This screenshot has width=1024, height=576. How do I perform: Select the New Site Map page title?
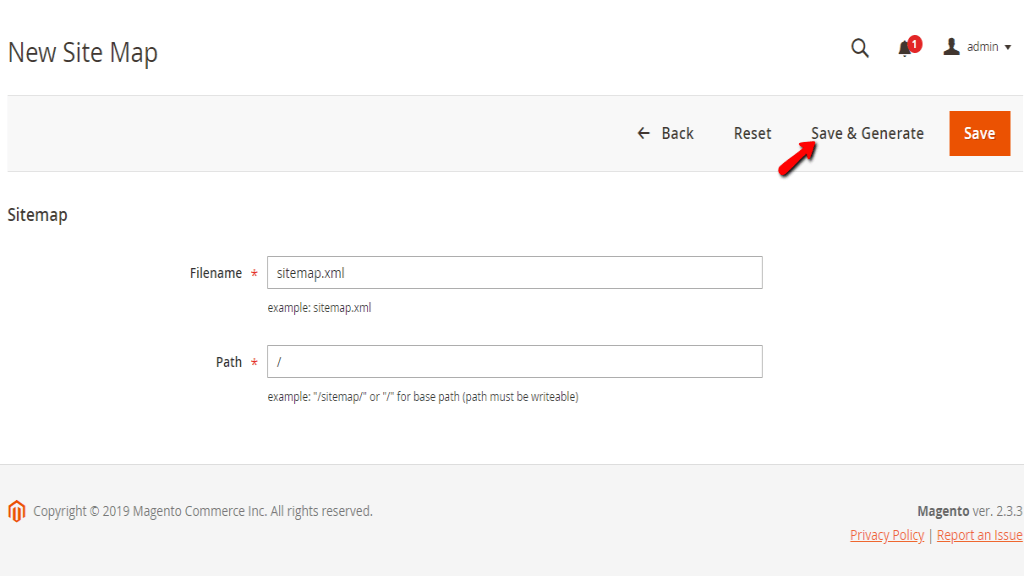tap(83, 52)
